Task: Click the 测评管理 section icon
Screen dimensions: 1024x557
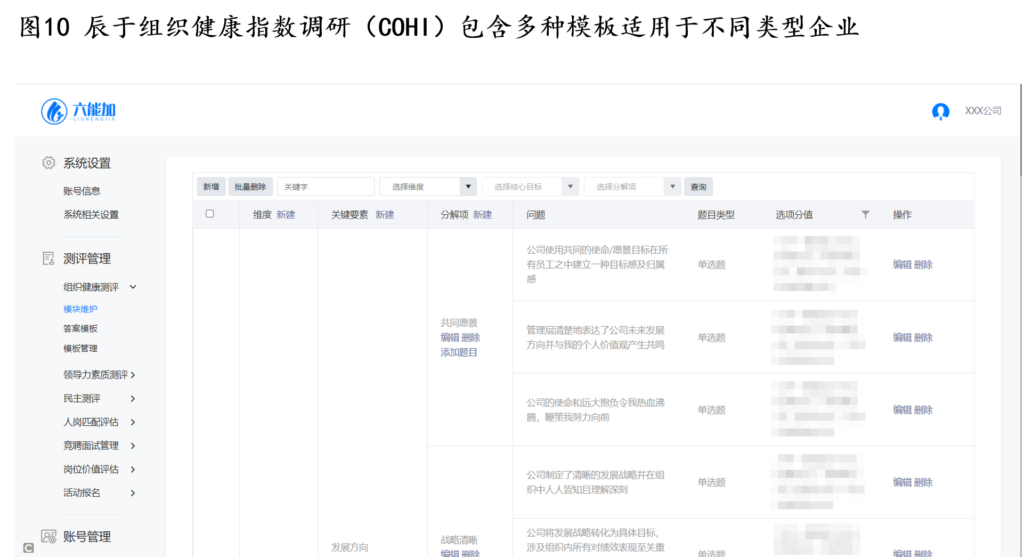Action: [48, 259]
